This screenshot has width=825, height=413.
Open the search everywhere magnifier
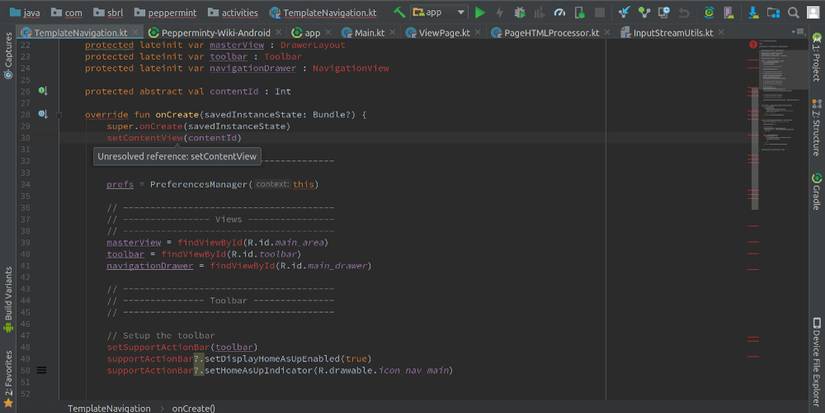(790, 12)
